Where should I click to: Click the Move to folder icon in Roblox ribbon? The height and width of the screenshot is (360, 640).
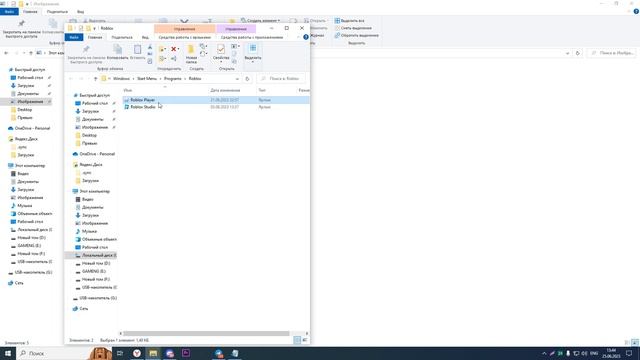[162, 49]
